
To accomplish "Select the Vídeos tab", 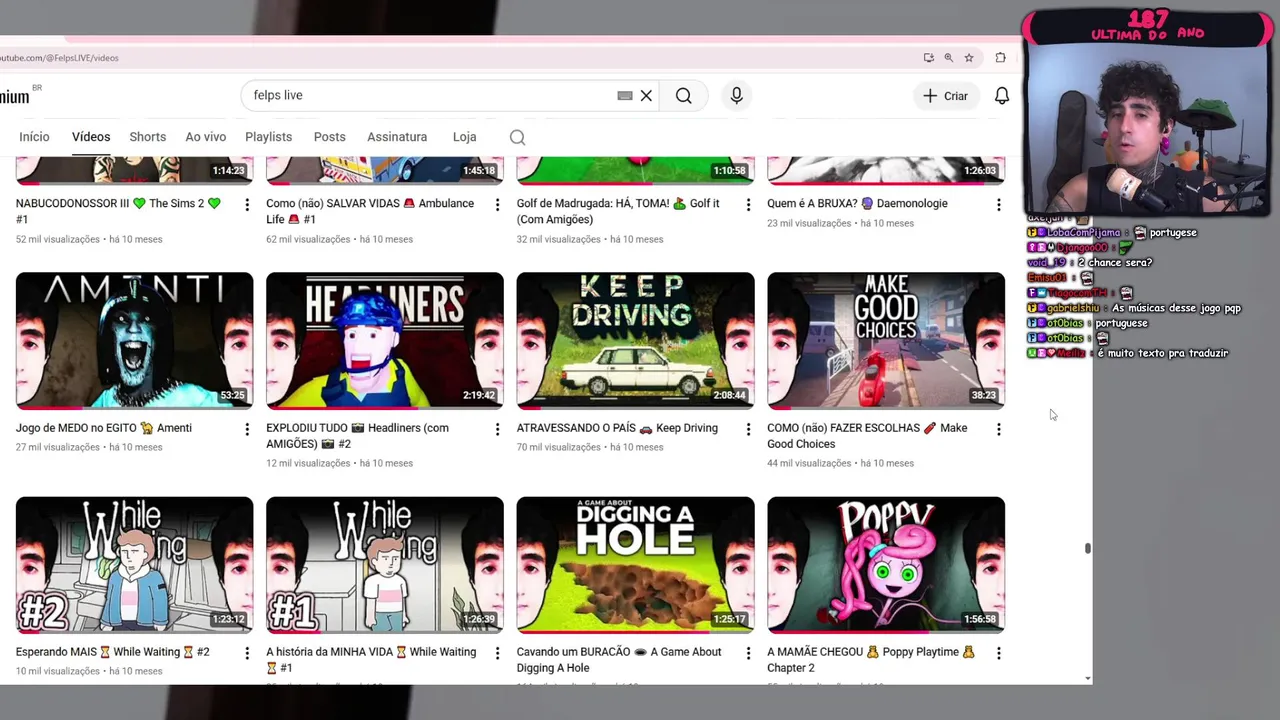I will click(91, 137).
